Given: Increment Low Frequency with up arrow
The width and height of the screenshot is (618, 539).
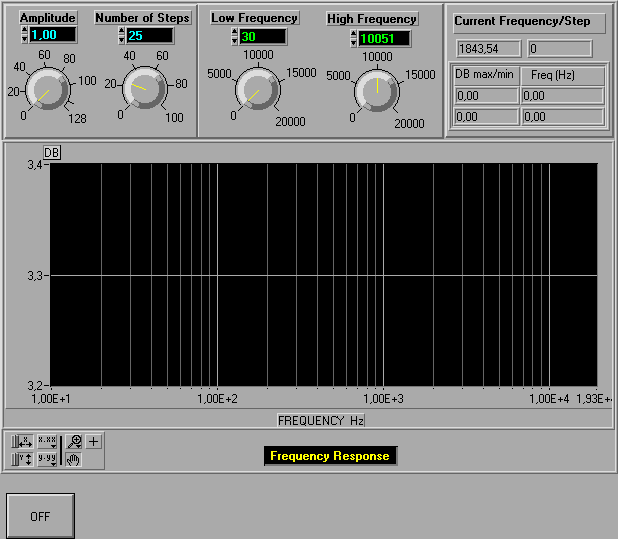Looking at the screenshot, I should [x=235, y=32].
